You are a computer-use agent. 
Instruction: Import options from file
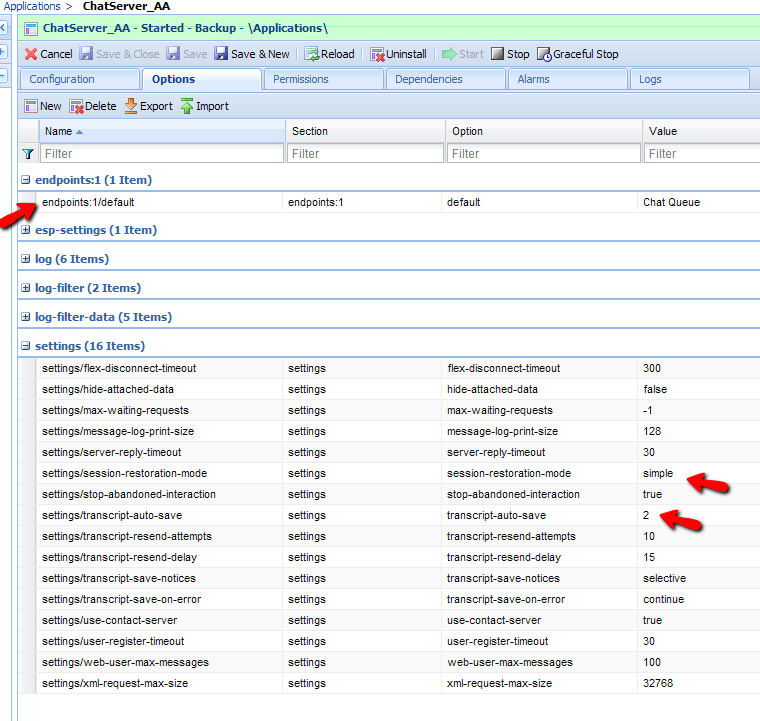187,106
